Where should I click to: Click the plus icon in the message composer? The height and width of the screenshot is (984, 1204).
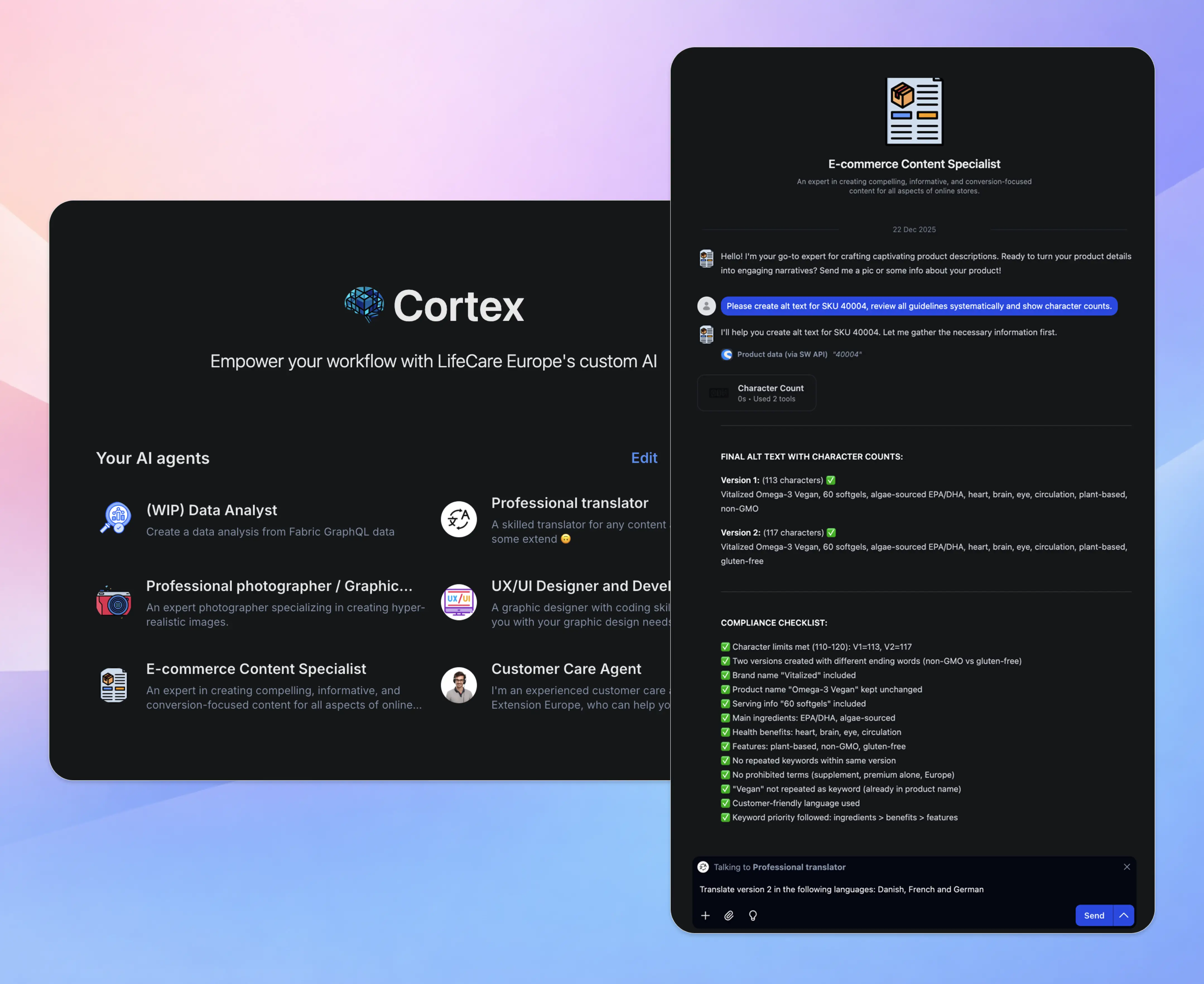[705, 915]
